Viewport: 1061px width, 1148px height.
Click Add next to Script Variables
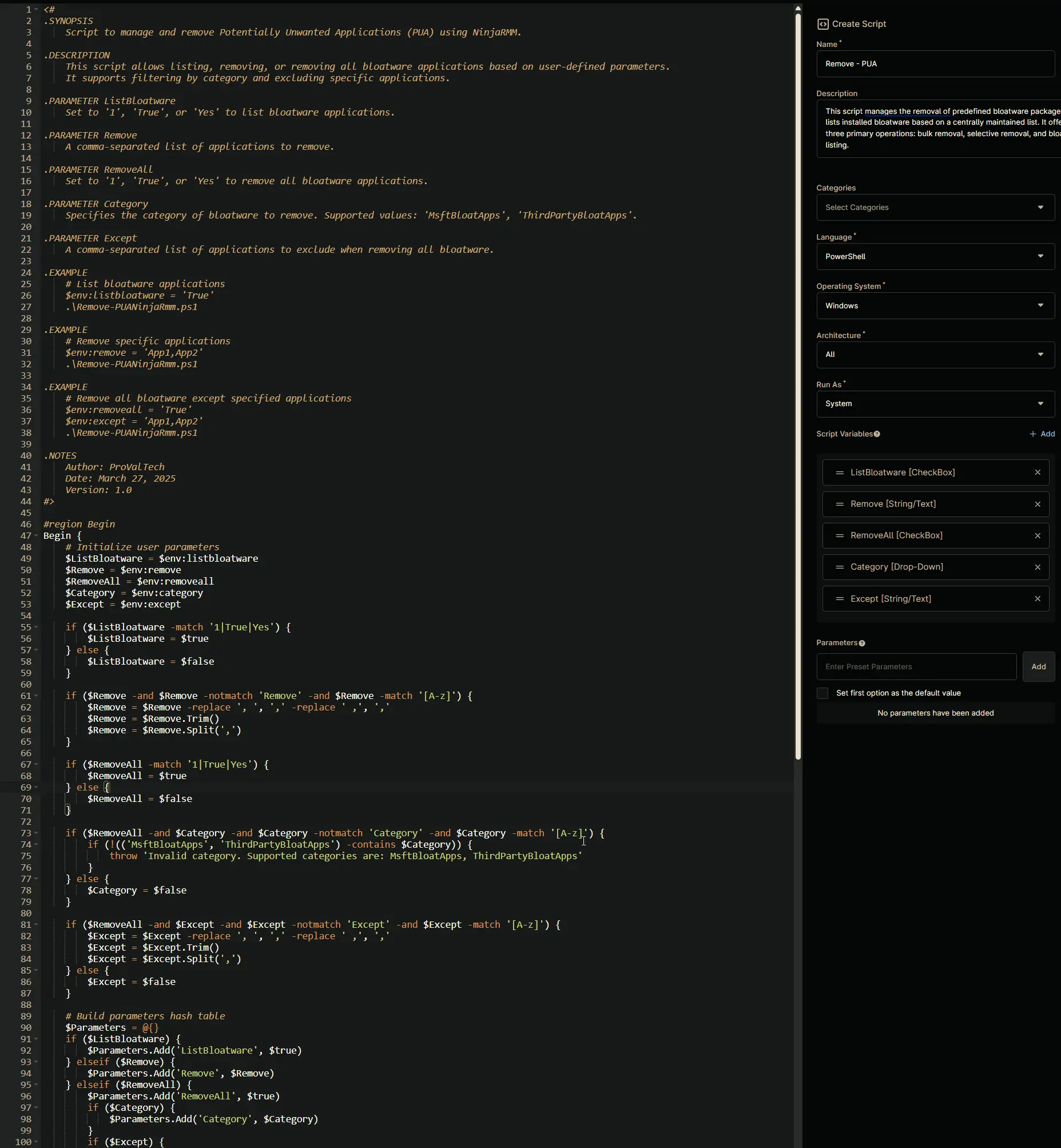pyautogui.click(x=1042, y=434)
